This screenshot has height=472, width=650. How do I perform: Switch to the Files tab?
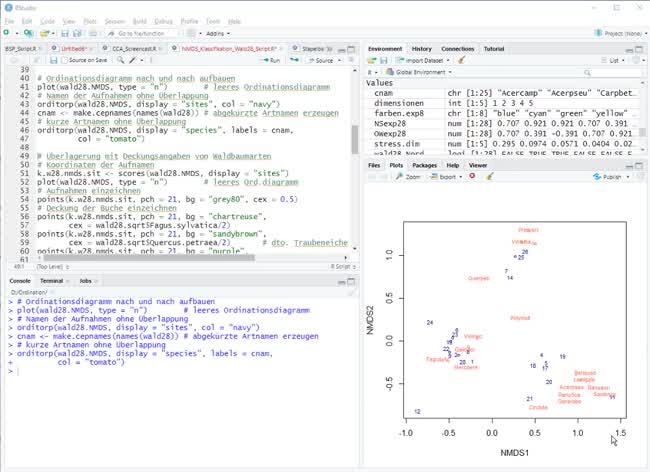374,165
